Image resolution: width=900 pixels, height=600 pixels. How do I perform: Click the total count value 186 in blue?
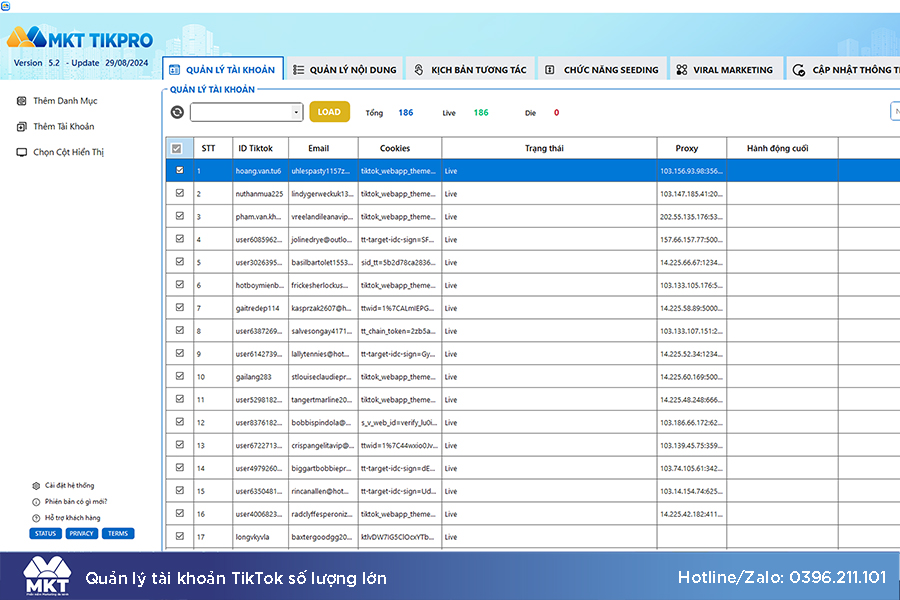(x=406, y=113)
